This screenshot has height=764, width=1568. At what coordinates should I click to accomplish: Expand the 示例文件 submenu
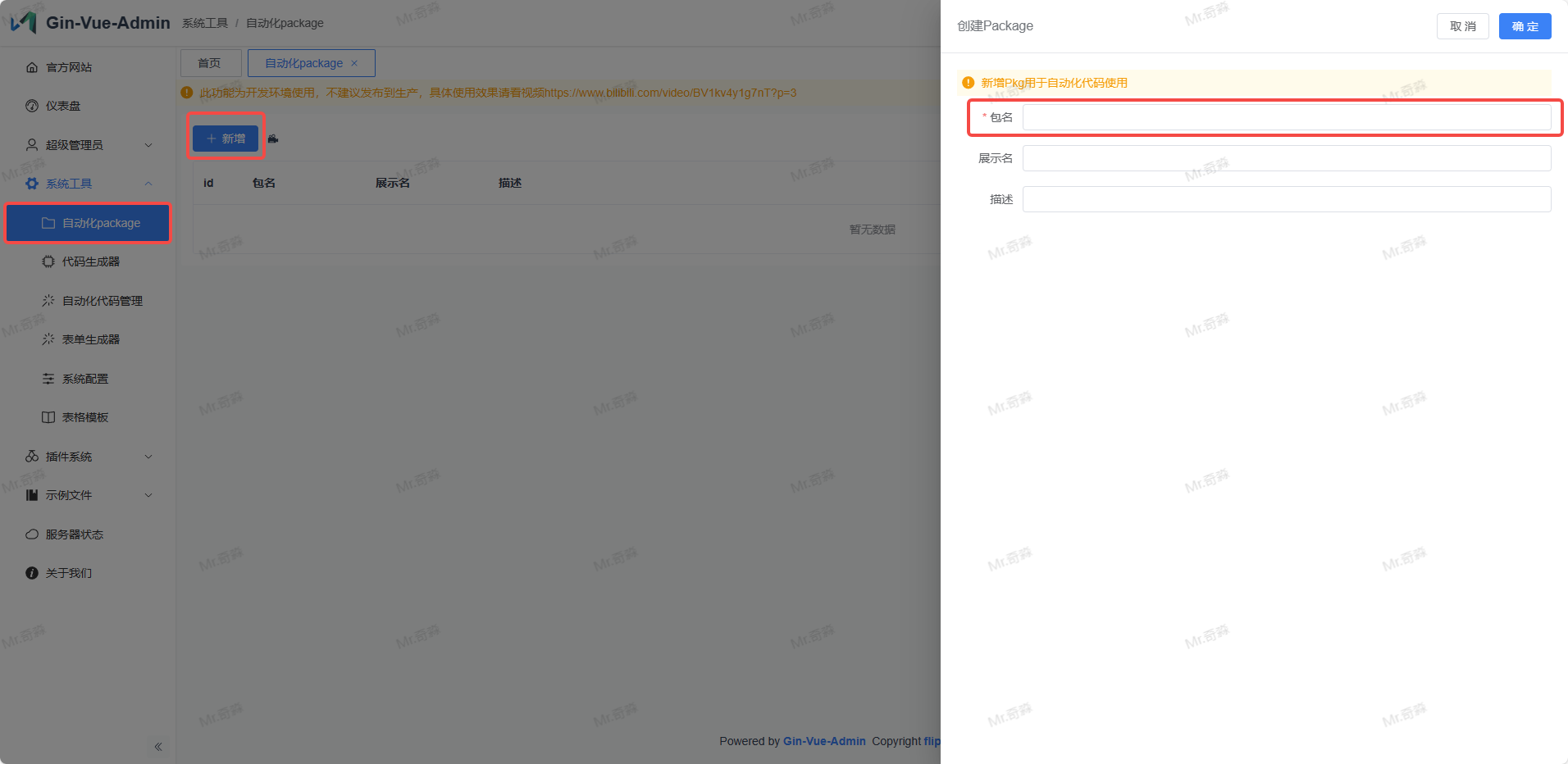pyautogui.click(x=88, y=495)
